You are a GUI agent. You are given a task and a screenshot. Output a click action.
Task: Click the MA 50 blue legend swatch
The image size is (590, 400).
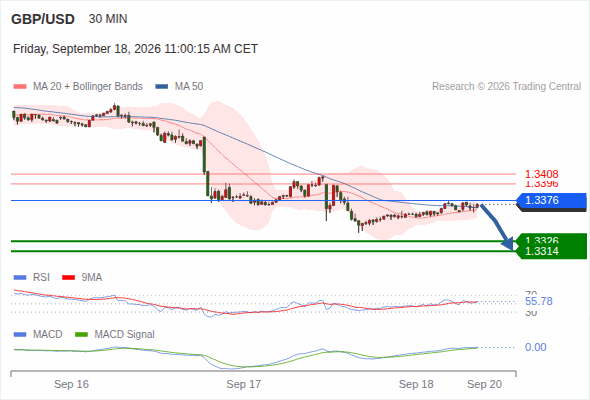pos(162,87)
